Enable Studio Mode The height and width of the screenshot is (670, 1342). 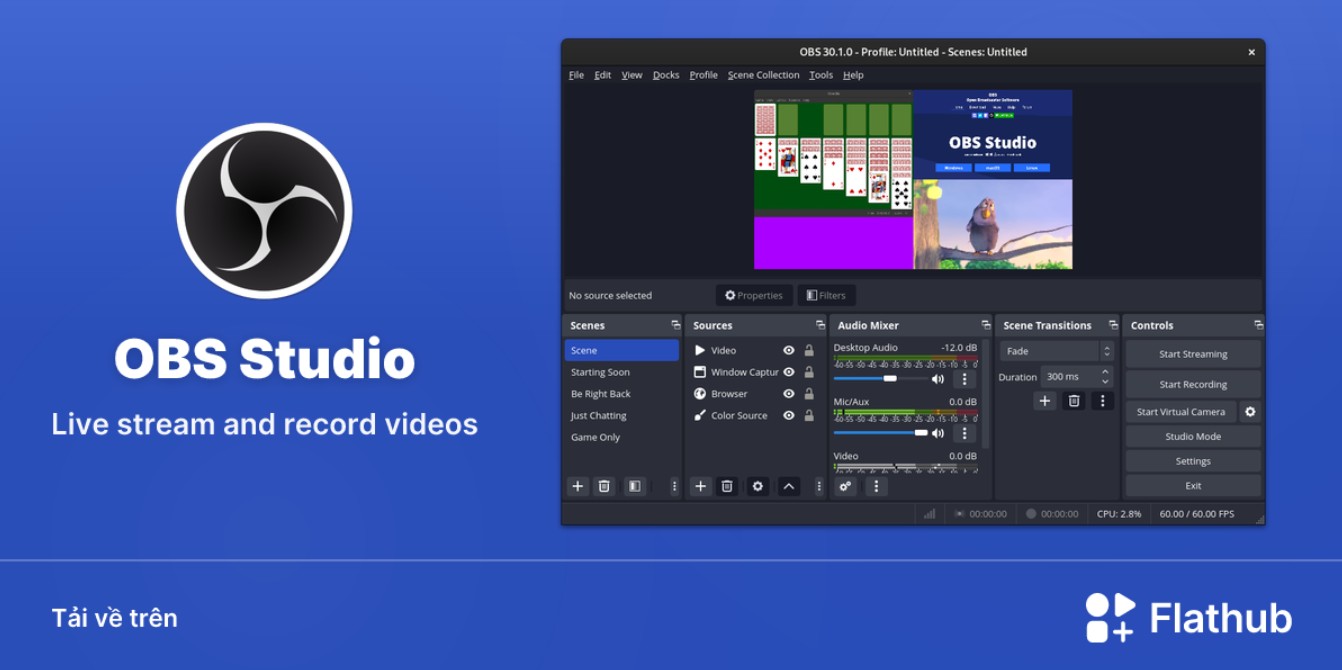1193,436
